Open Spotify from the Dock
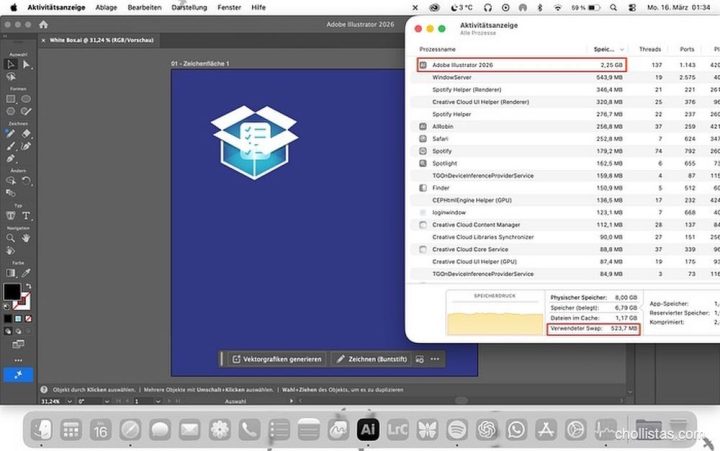The image size is (720, 451). [x=457, y=429]
